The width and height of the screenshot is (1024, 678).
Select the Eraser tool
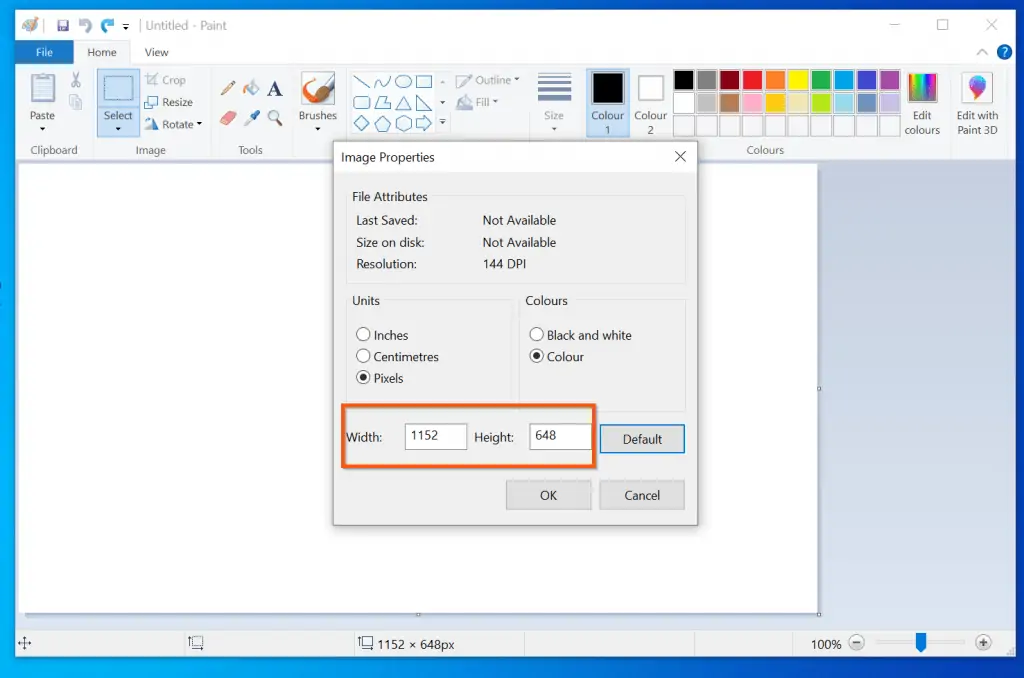point(228,118)
